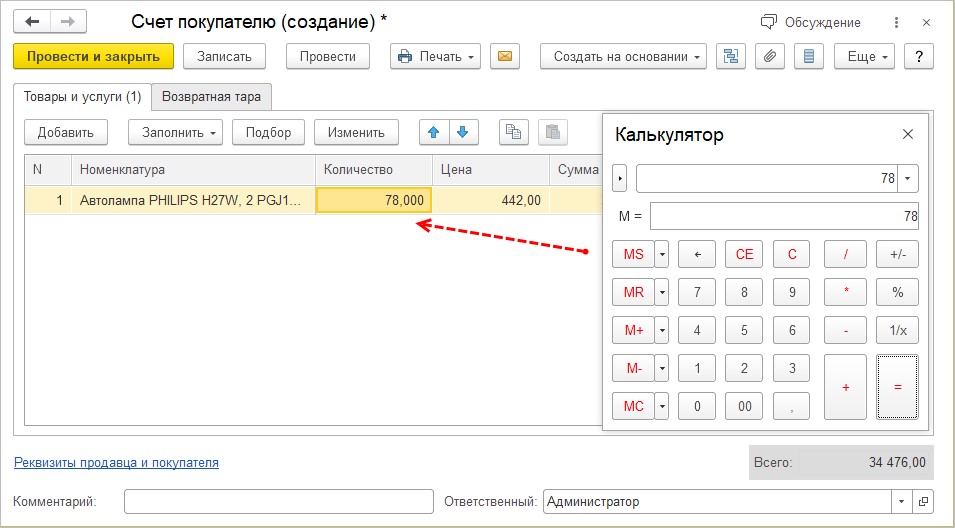Open the Обсуждение discussion panel

click(x=810, y=22)
